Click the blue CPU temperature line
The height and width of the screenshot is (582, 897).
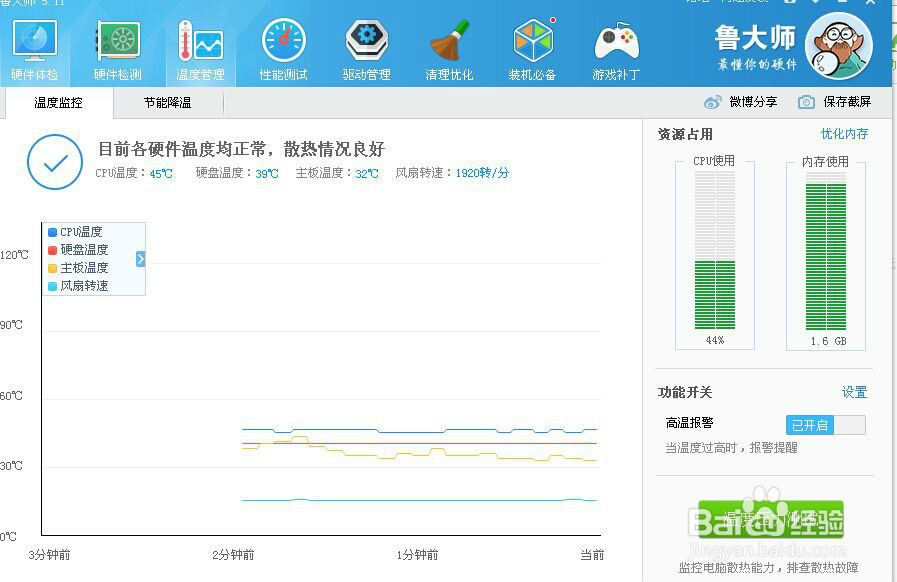tap(419, 430)
